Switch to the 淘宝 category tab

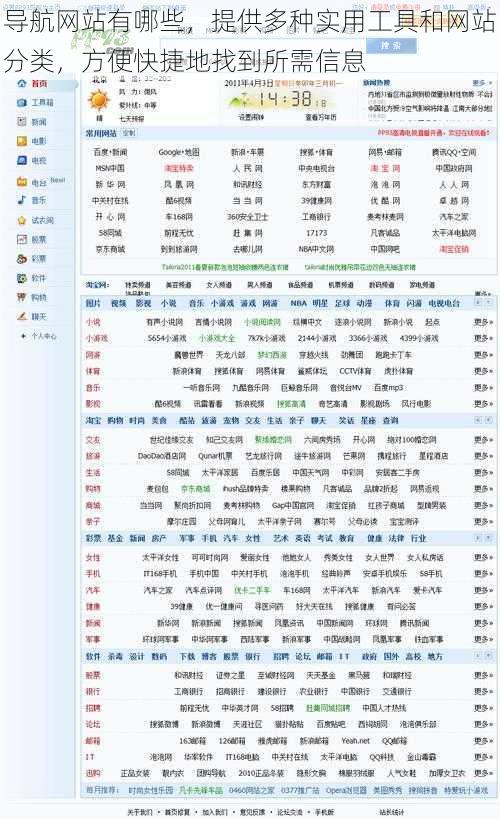(93, 420)
